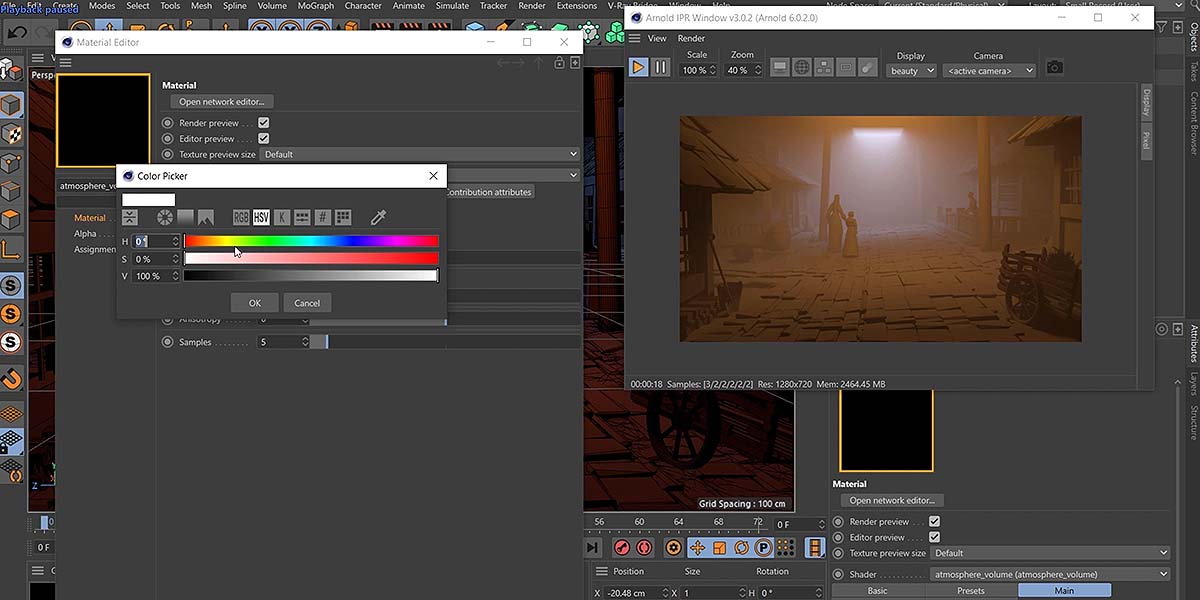Screen dimensions: 1200x600
Task: Click the IPR hierarchy icon
Action: pyautogui.click(x=824, y=68)
